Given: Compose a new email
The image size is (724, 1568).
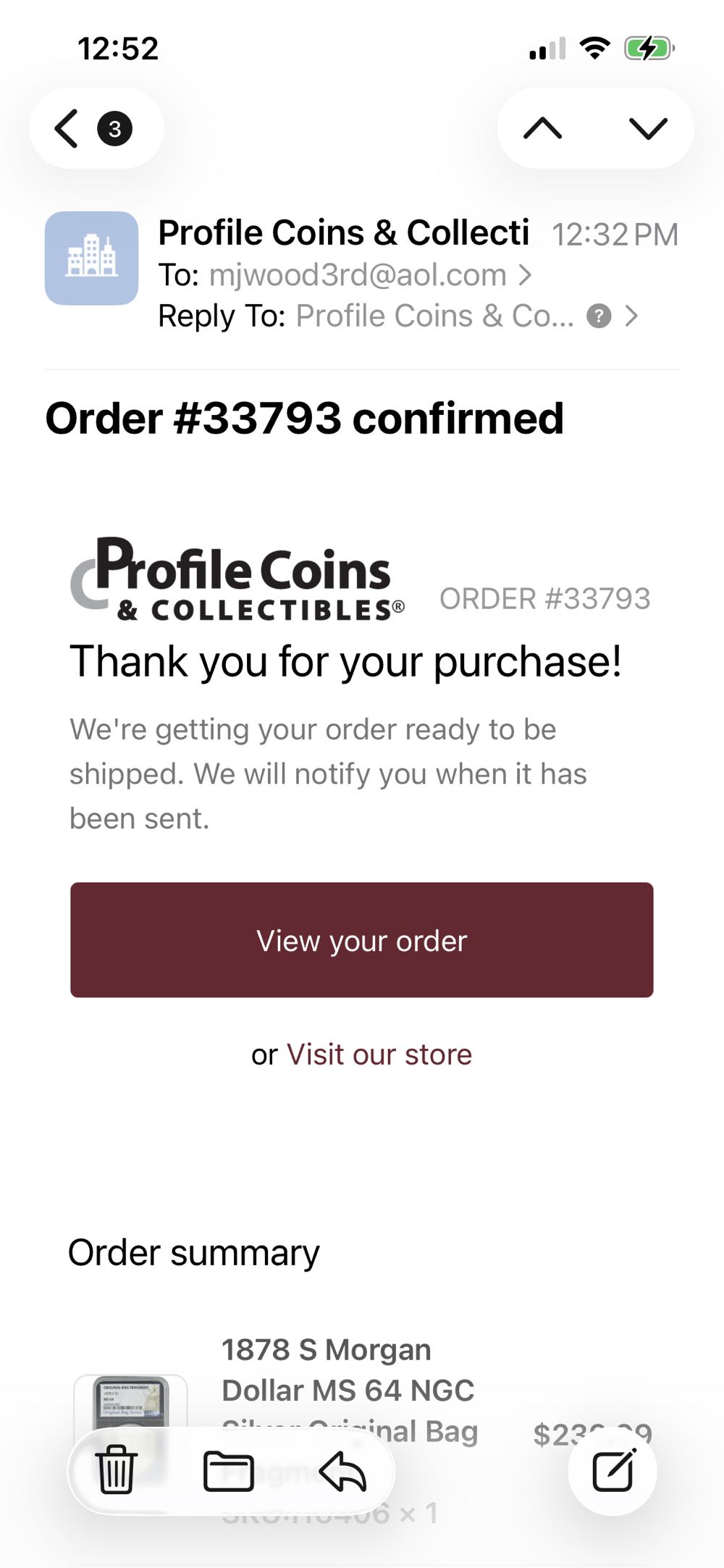Looking at the screenshot, I should (x=612, y=1470).
